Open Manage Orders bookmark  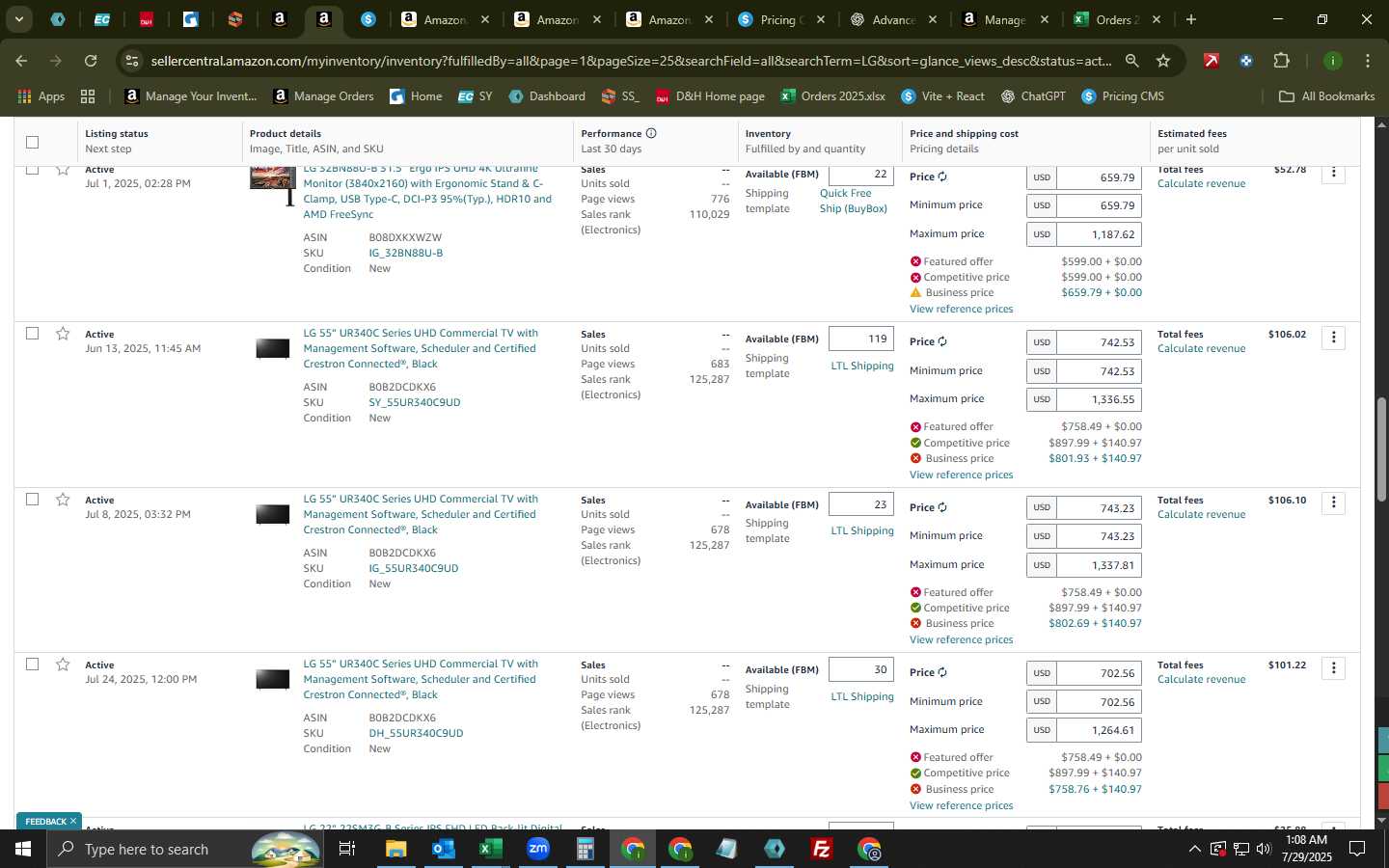point(323,96)
